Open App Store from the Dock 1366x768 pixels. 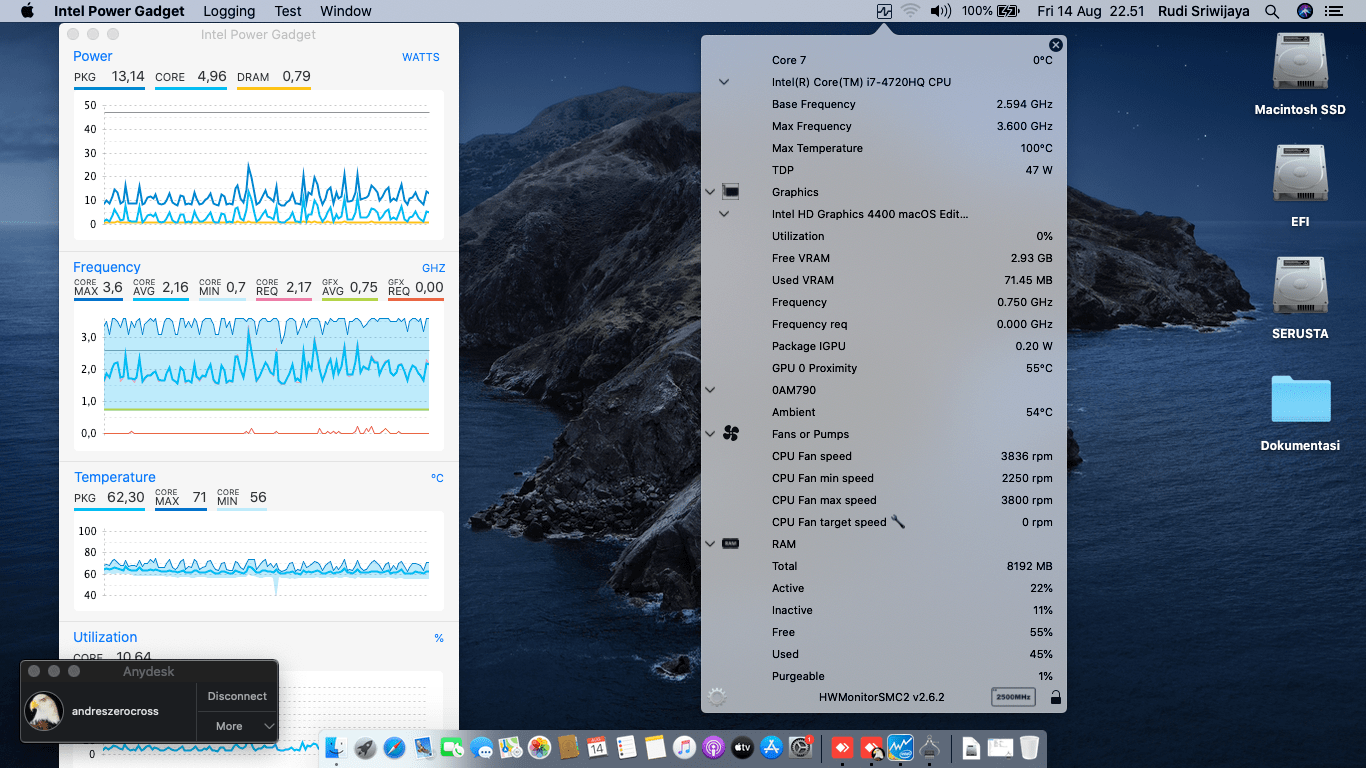[x=771, y=747]
